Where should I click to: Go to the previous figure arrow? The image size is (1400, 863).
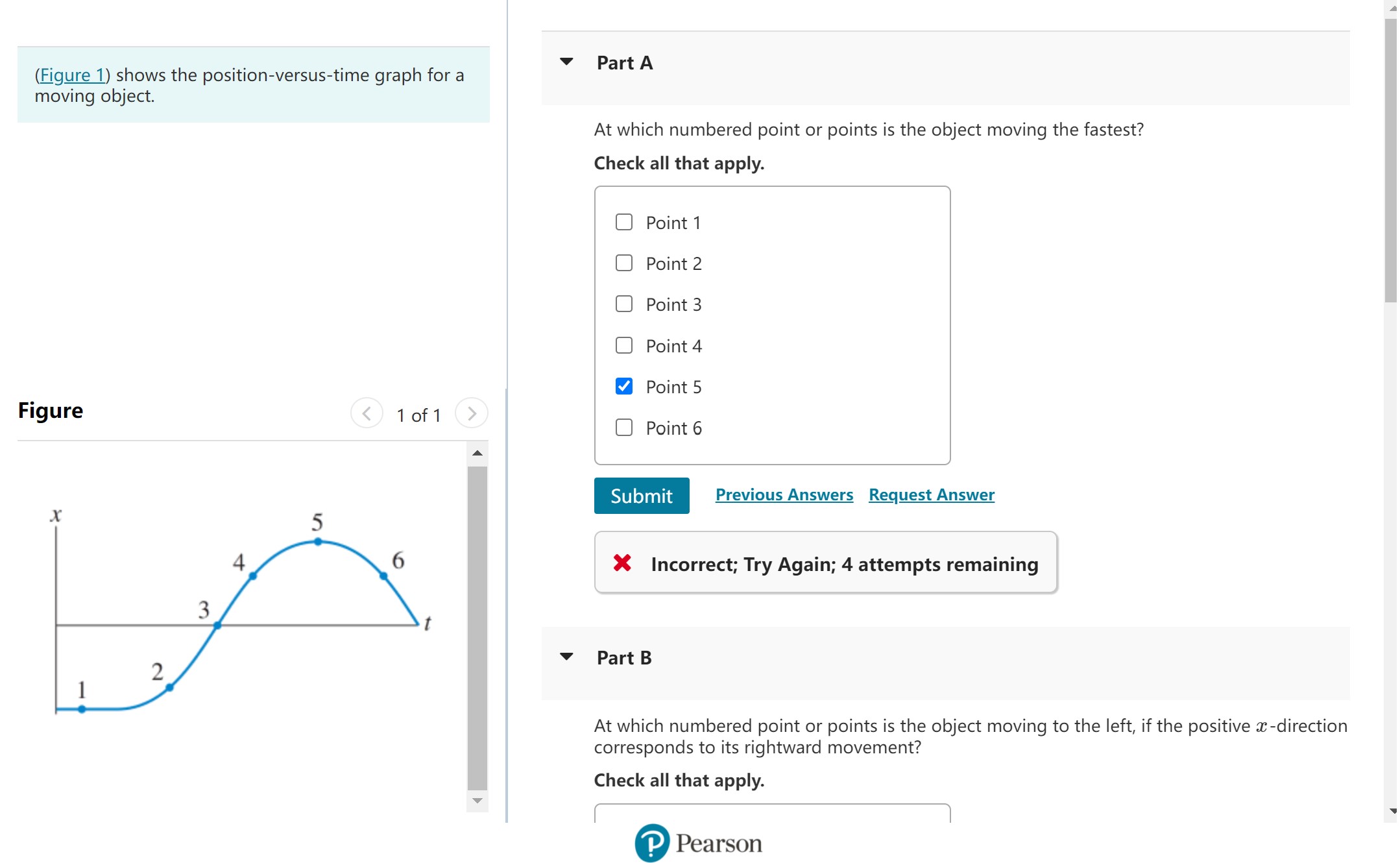(x=367, y=413)
